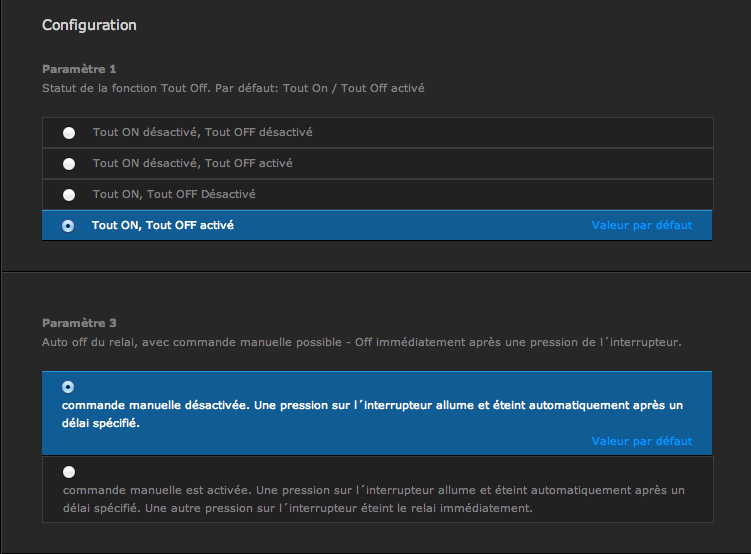
Task: Select radio button for 'Tout ON désactivé, Tout OFF désactivé'
Action: tap(68, 132)
